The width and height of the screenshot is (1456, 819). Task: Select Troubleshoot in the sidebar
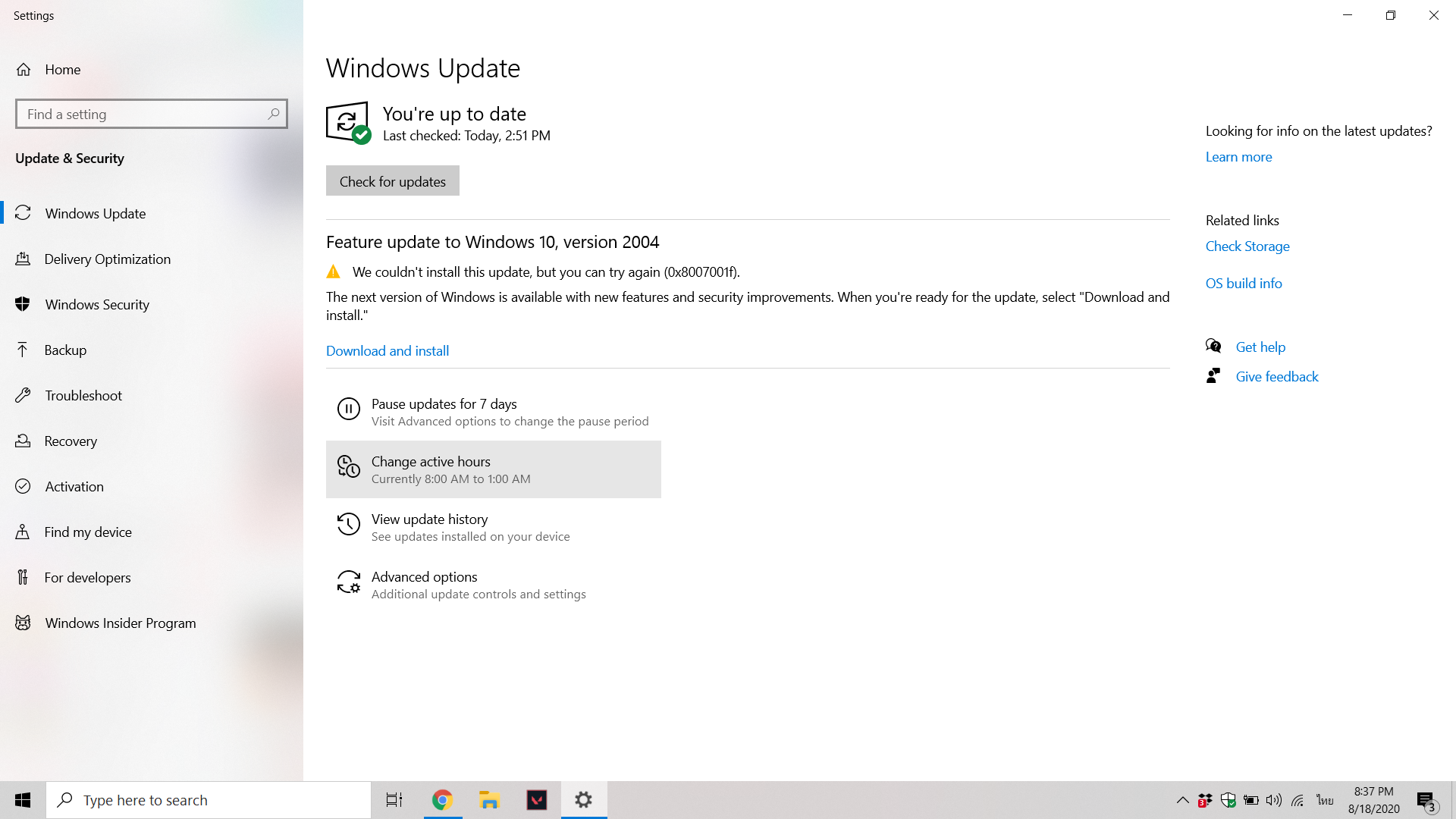tap(83, 395)
